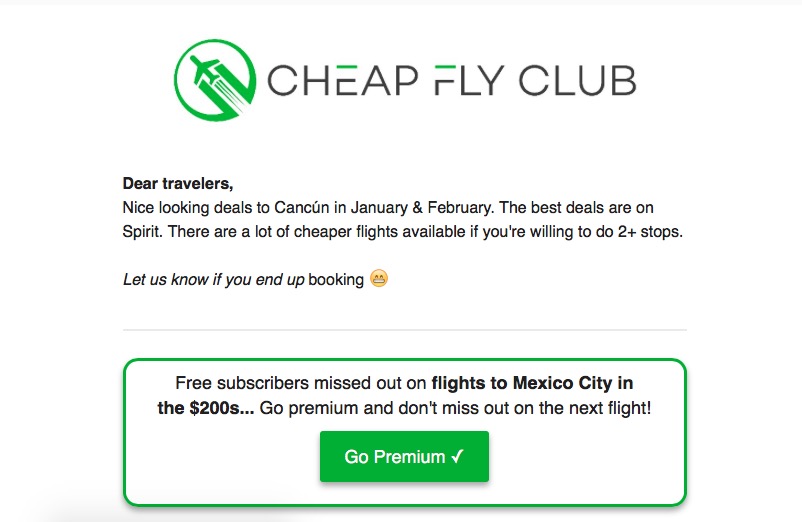The height and width of the screenshot is (522, 802).
Task: Click Free subscribers missed out text
Action: [x=301, y=383]
